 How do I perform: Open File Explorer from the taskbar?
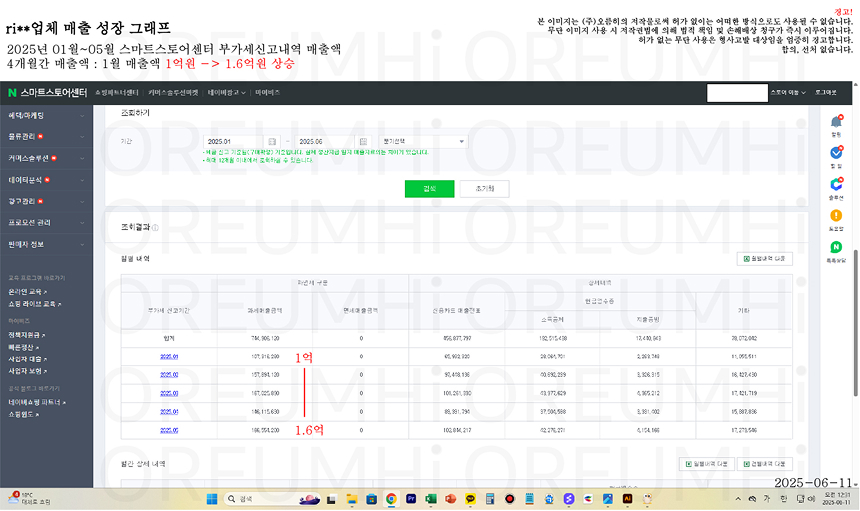tap(352, 499)
